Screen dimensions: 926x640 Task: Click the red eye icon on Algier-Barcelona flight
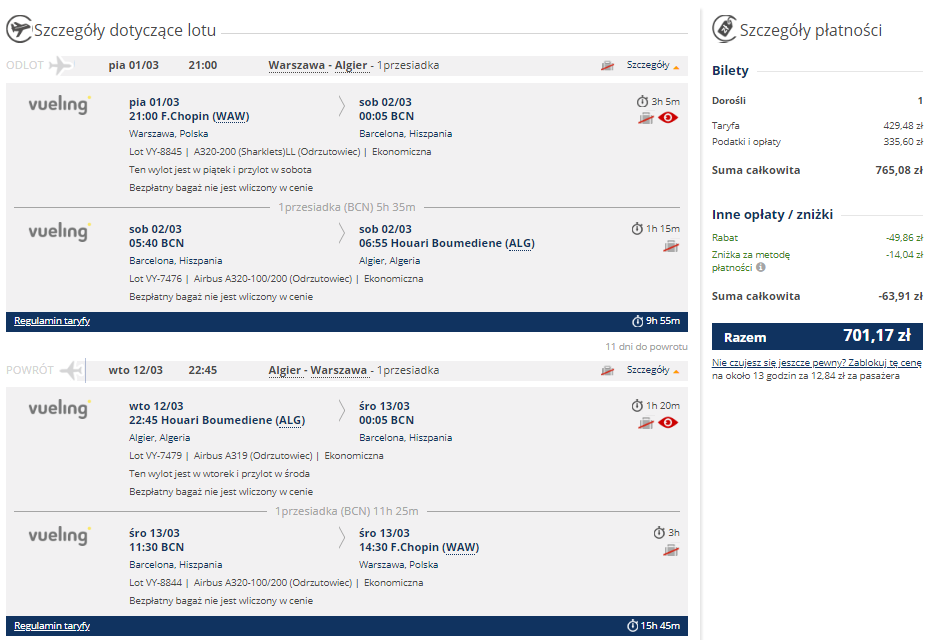668,422
